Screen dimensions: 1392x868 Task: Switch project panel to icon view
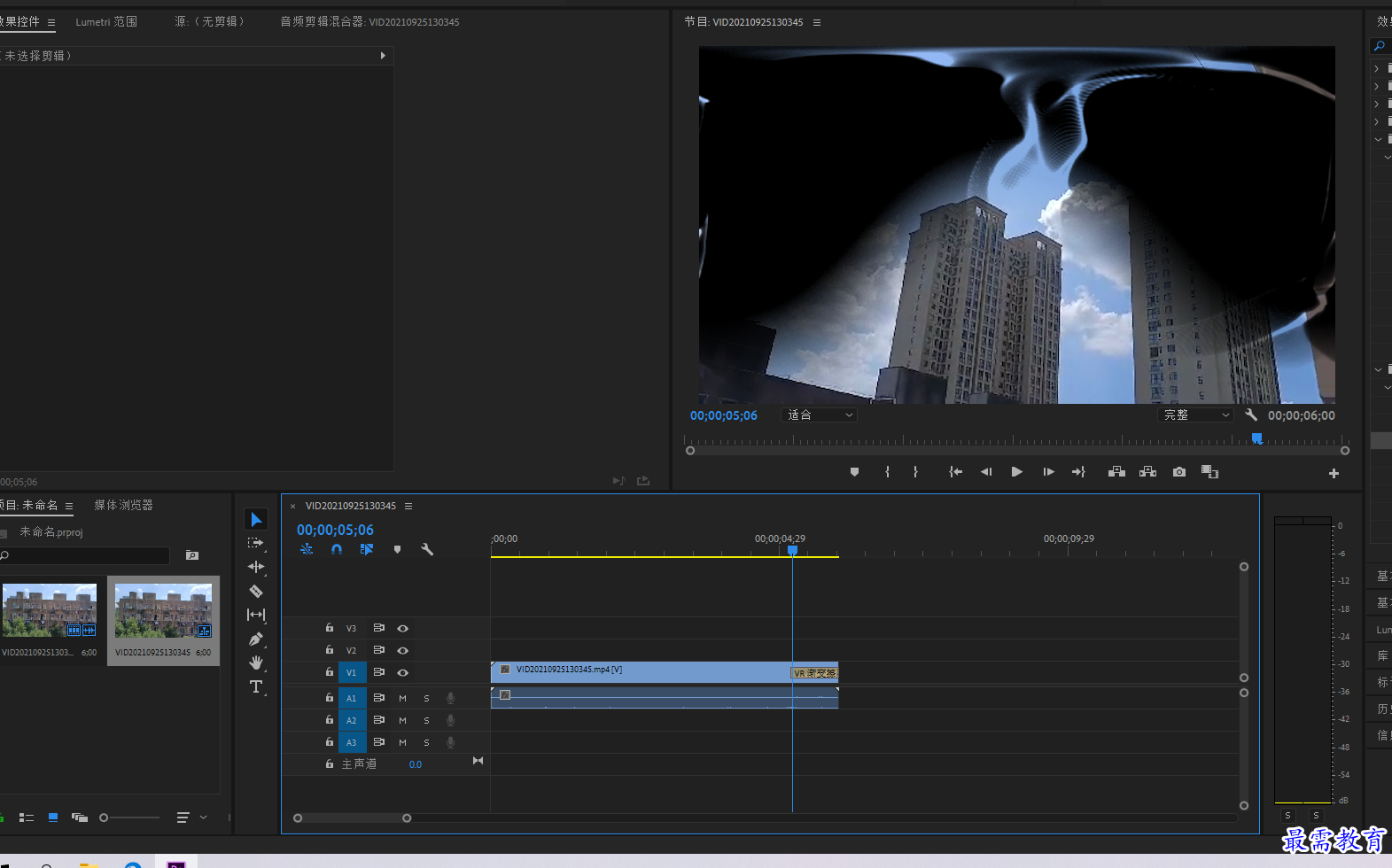[53, 818]
